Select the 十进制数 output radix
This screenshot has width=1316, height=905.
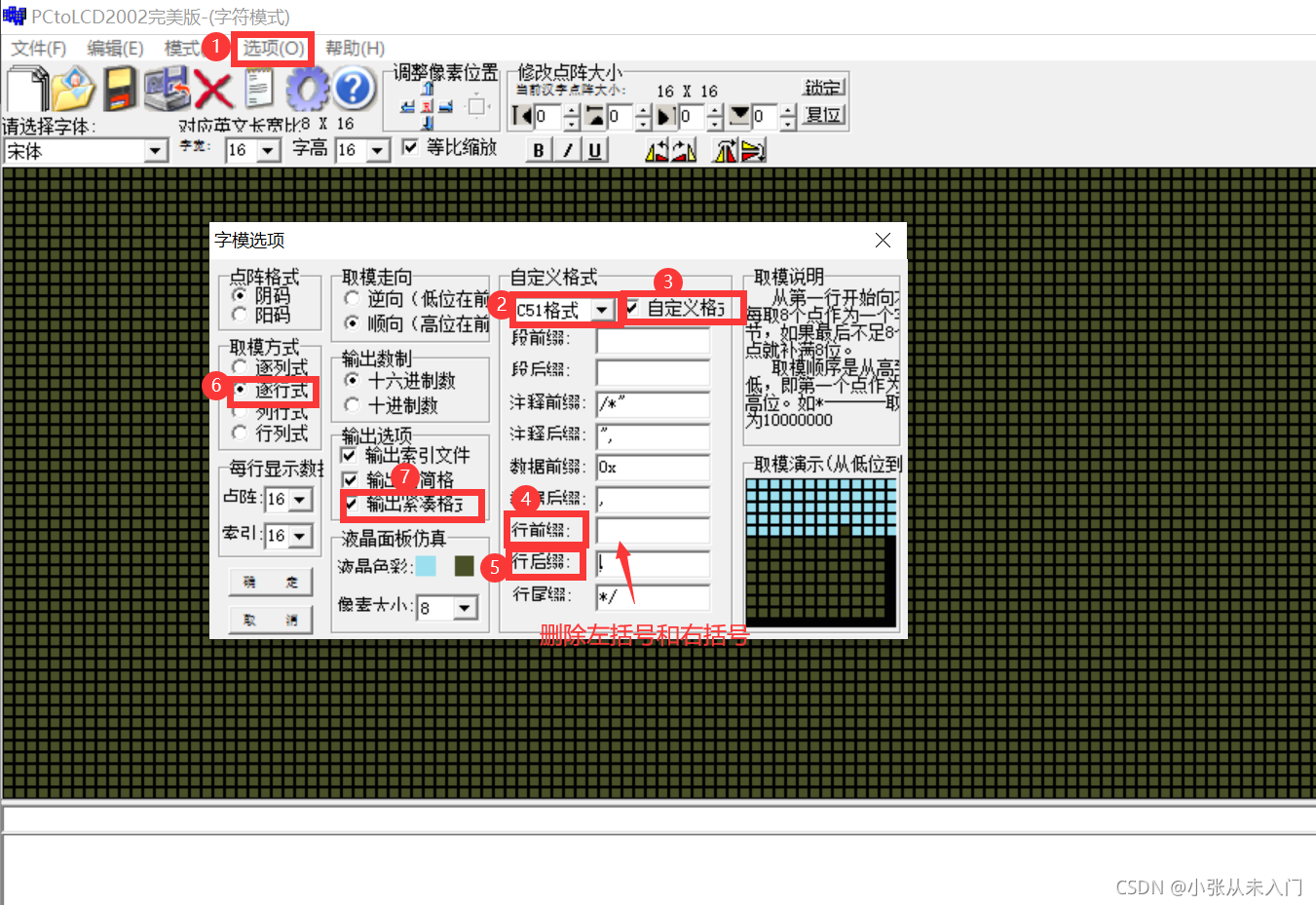pos(353,405)
